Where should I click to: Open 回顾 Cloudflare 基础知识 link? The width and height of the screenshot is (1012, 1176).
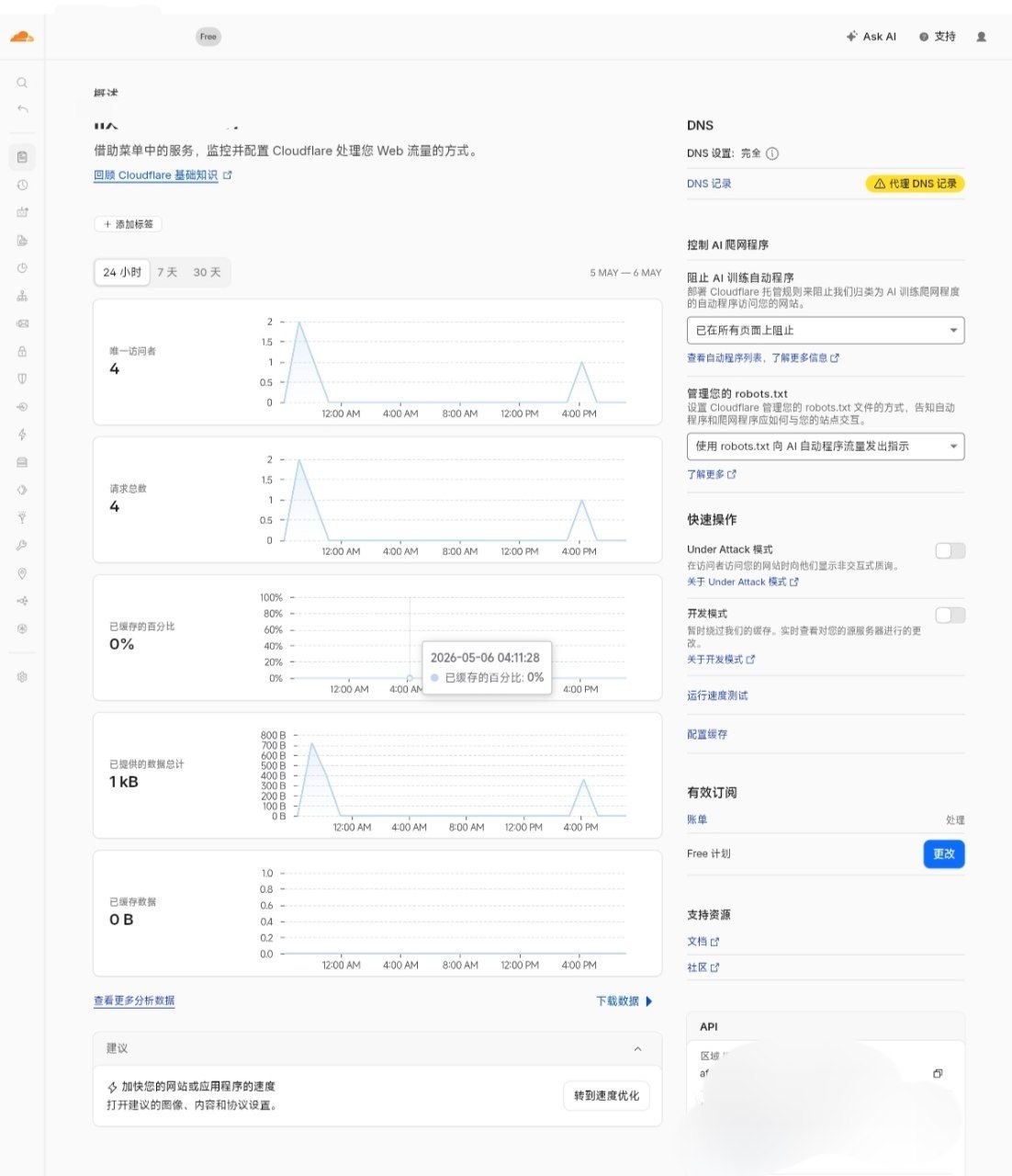tap(163, 175)
